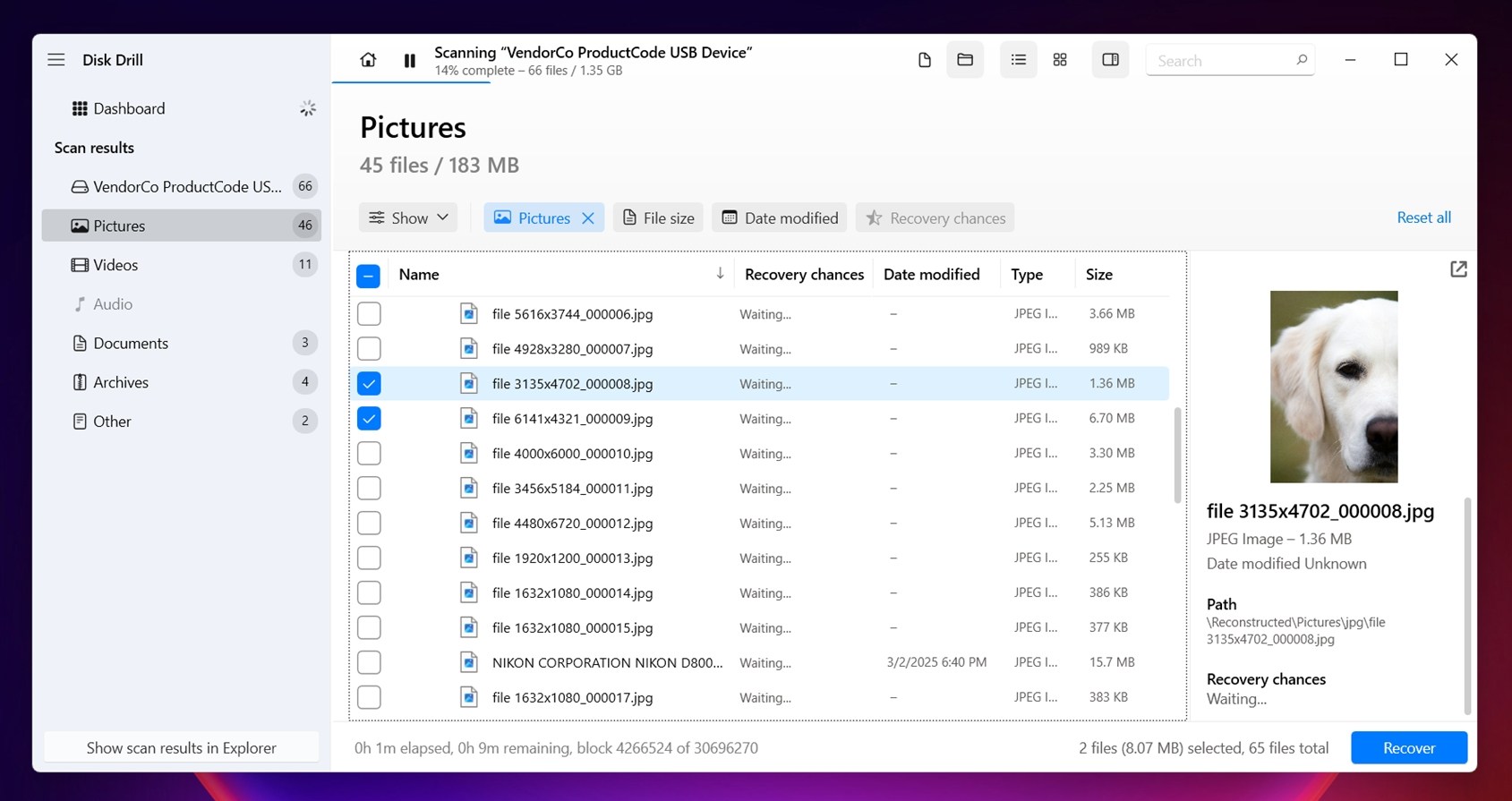Toggle the preview side panel icon
This screenshot has width=1512, height=801.
tap(1110, 60)
